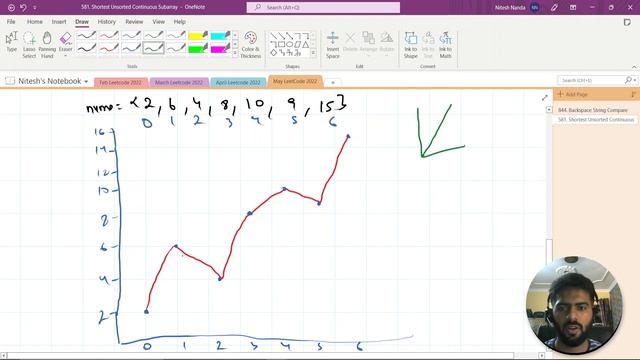Open the April Leetcode 2022 section tab
This screenshot has height=360, width=640.
coord(238,82)
